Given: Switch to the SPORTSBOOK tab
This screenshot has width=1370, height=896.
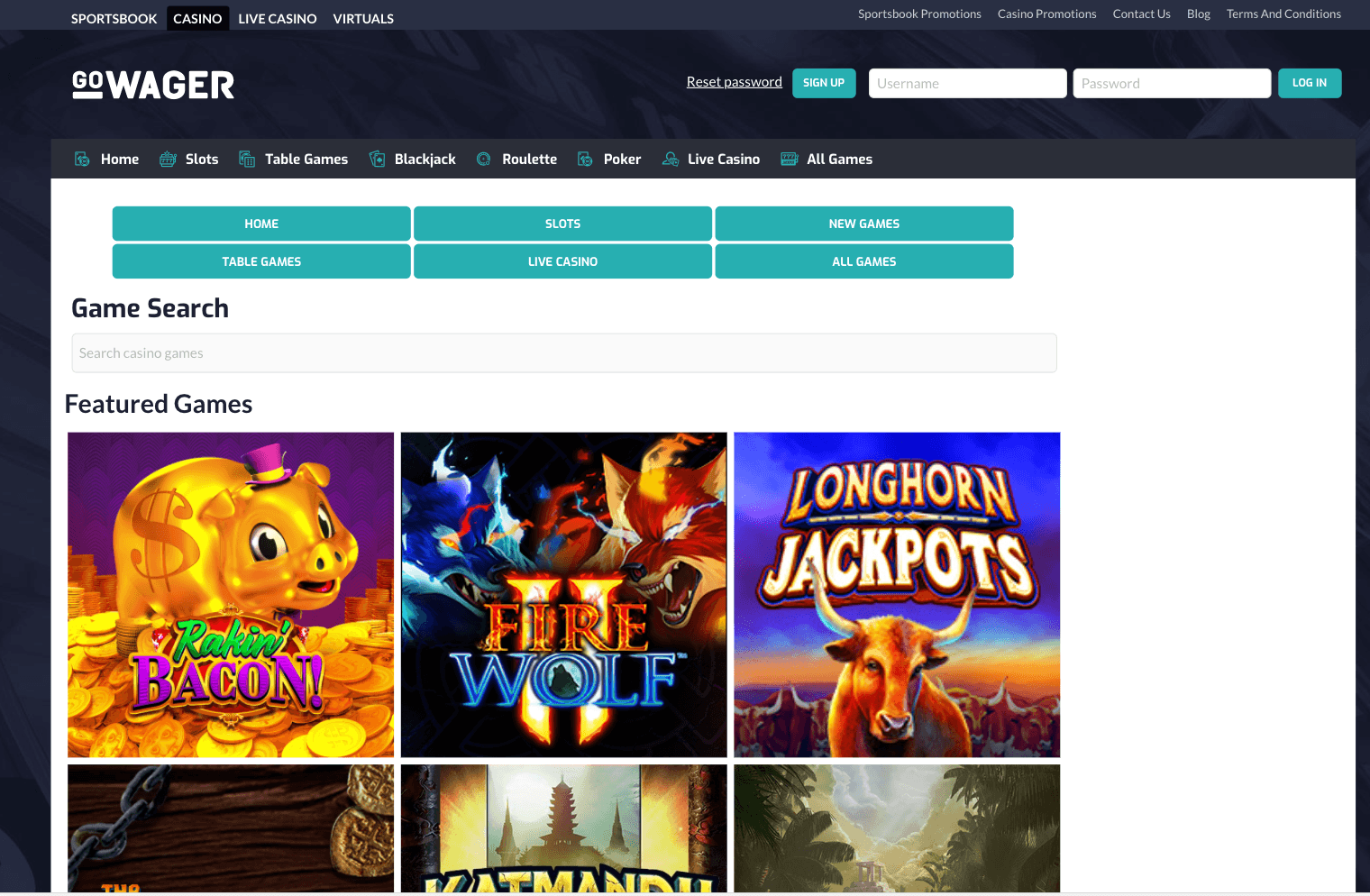Looking at the screenshot, I should (114, 17).
